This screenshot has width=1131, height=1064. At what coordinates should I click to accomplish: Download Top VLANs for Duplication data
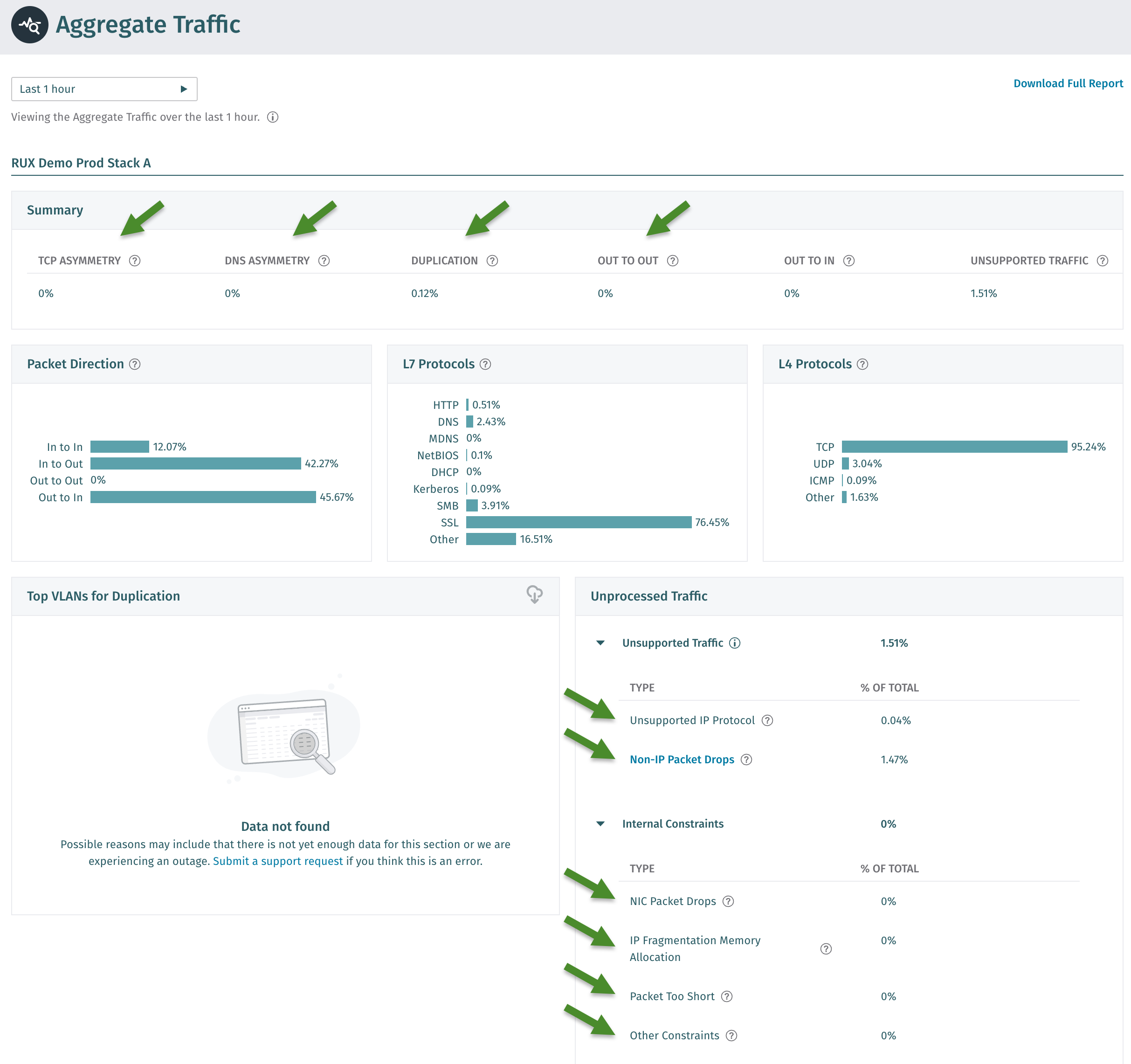click(534, 594)
